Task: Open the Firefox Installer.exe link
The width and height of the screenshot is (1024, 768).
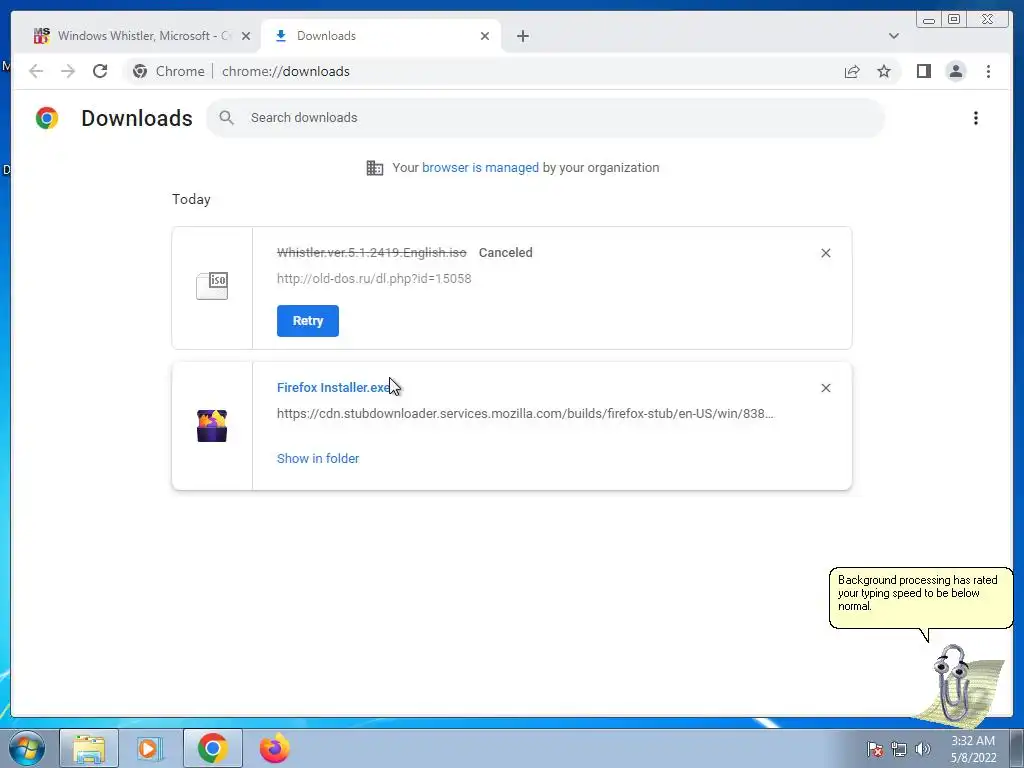Action: pos(333,388)
